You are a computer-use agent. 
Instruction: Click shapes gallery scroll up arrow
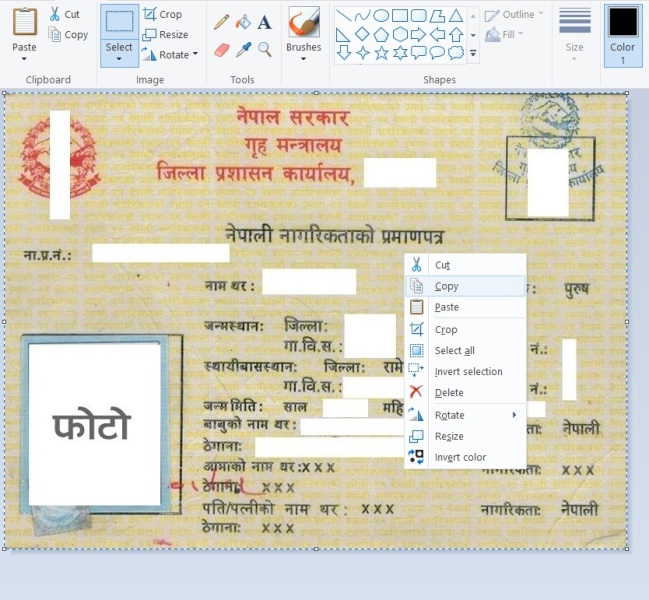pyautogui.click(x=473, y=16)
